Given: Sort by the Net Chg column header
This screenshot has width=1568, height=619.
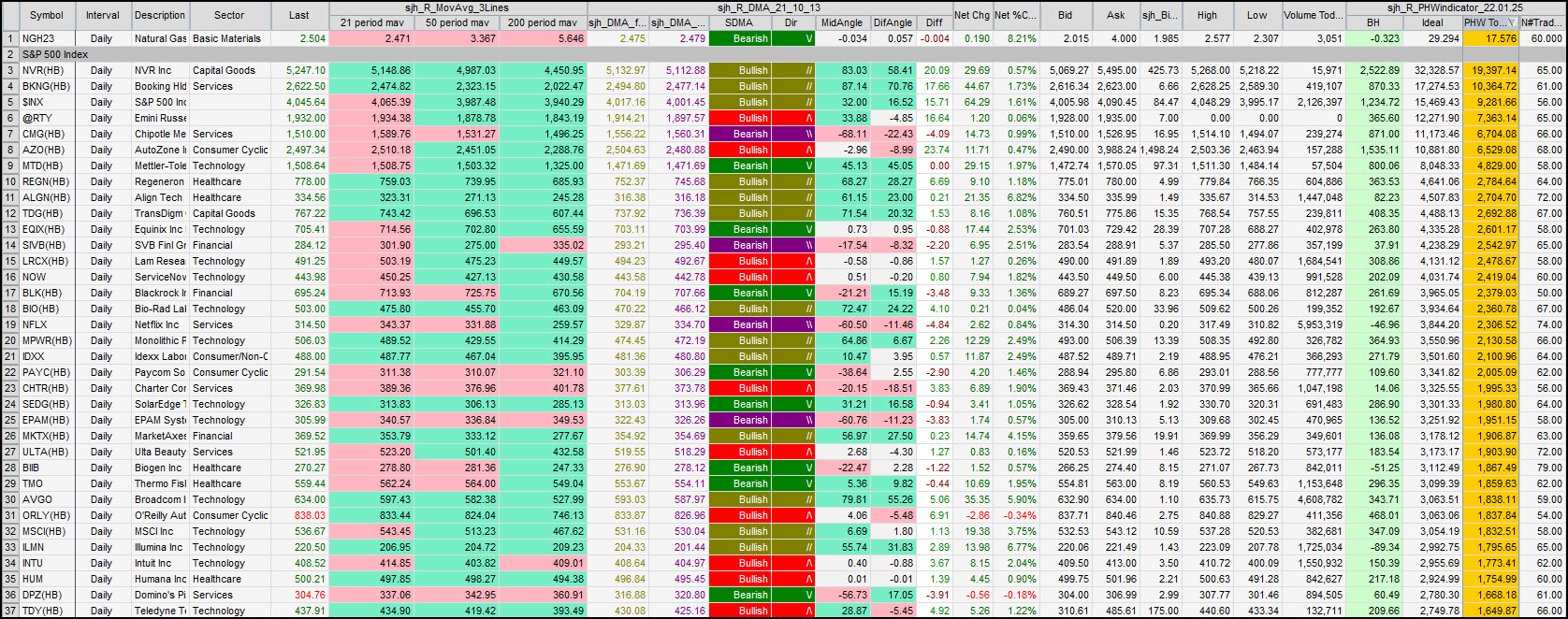Looking at the screenshot, I should click(x=972, y=15).
